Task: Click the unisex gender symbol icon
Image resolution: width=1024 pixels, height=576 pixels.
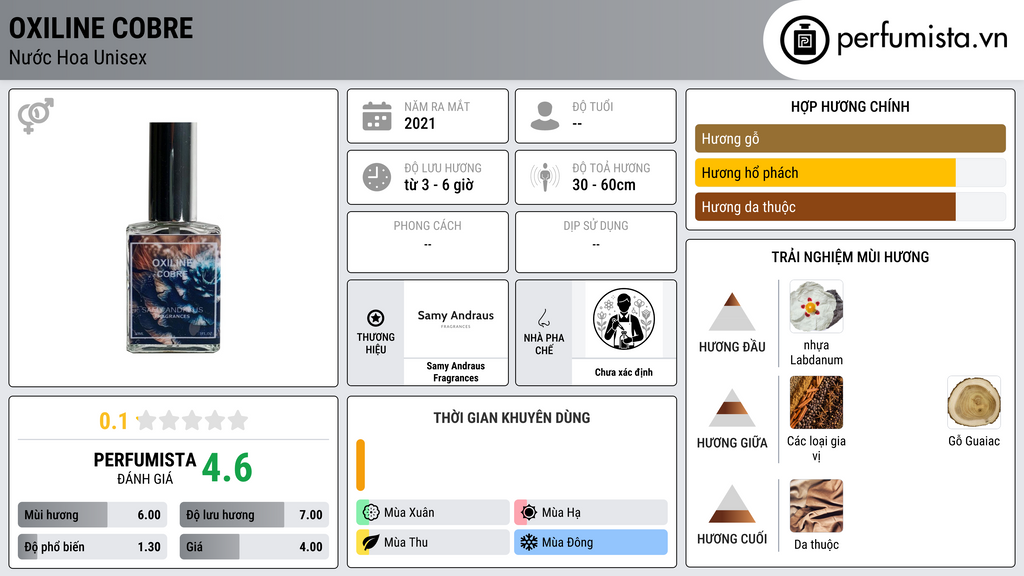Action: click(35, 116)
